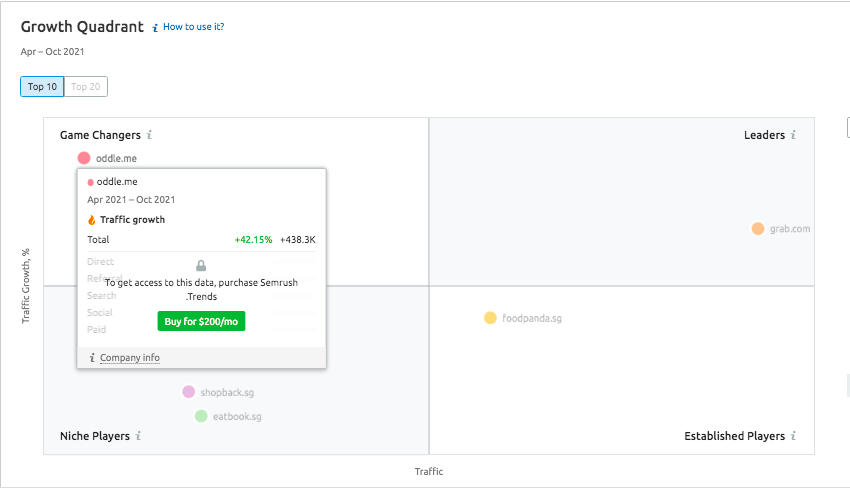Image resolution: width=850 pixels, height=490 pixels.
Task: Click the foodpanda.sg label
Action: pyautogui.click(x=532, y=318)
